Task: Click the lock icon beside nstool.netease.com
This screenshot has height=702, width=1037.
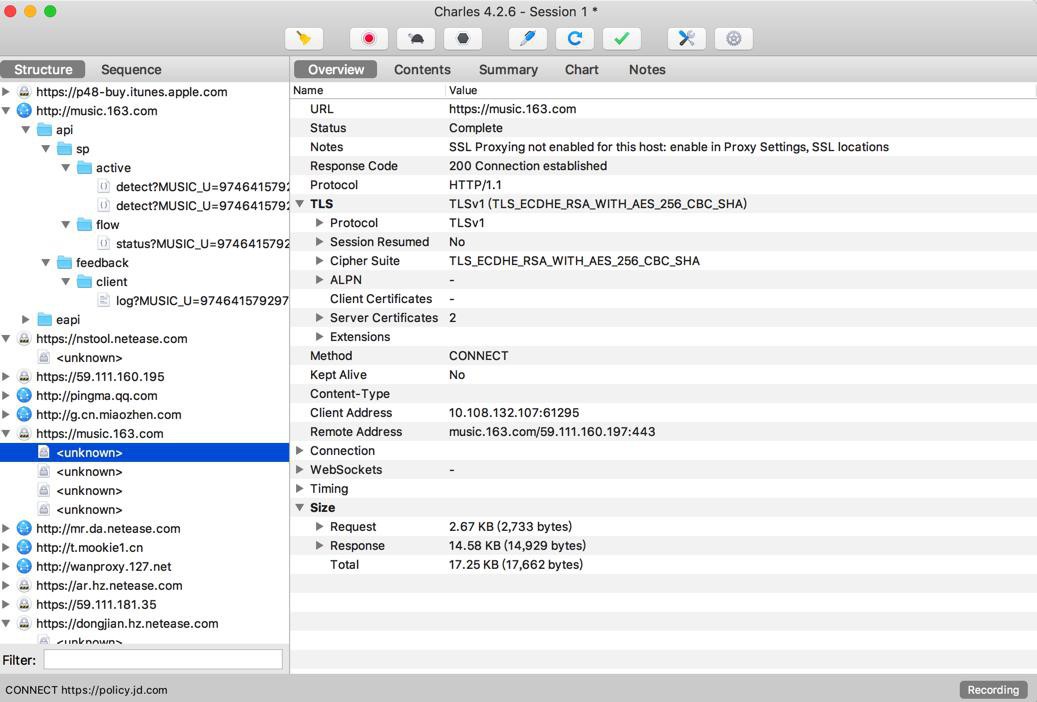Action: [24, 339]
